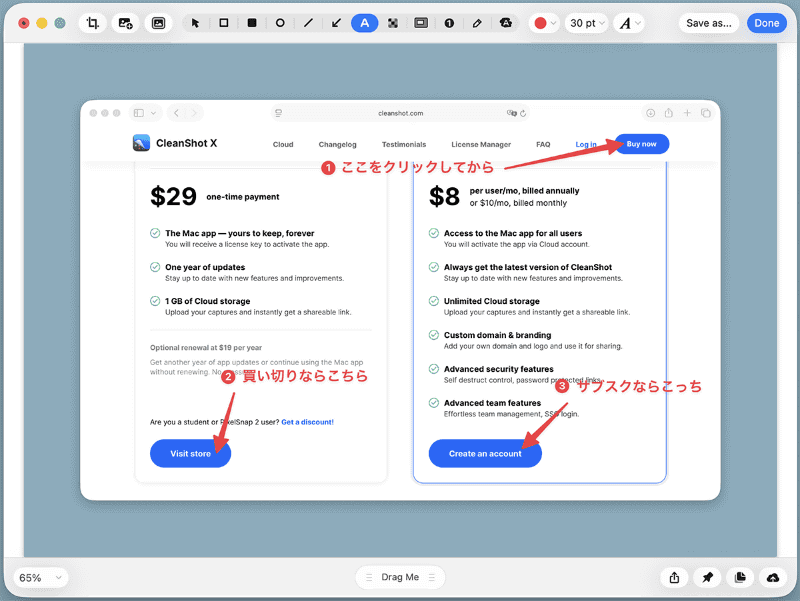Viewport: 800px width, 601px height.
Task: Click the Get a discount! link
Action: click(307, 422)
